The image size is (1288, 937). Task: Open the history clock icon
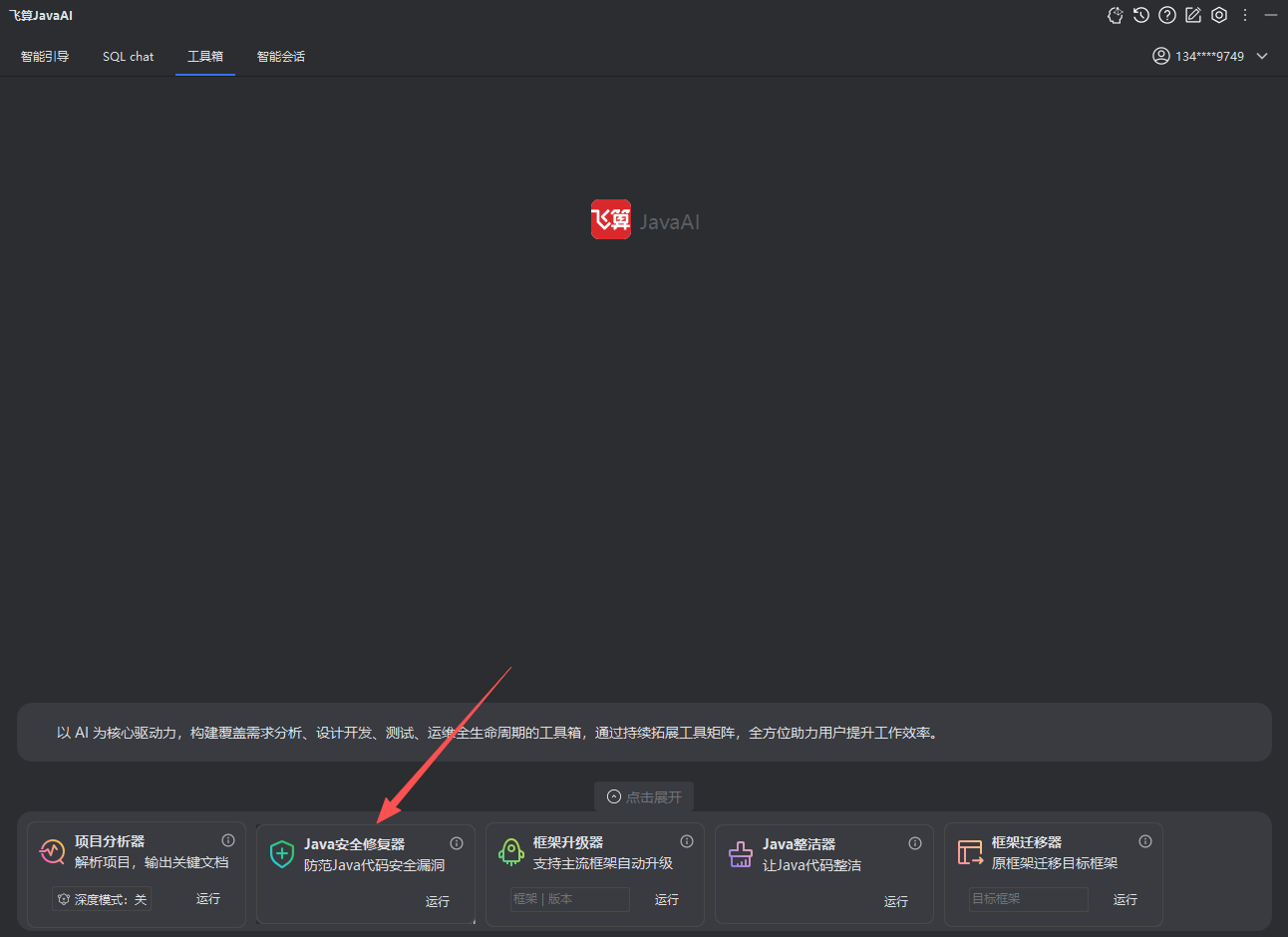1141,15
